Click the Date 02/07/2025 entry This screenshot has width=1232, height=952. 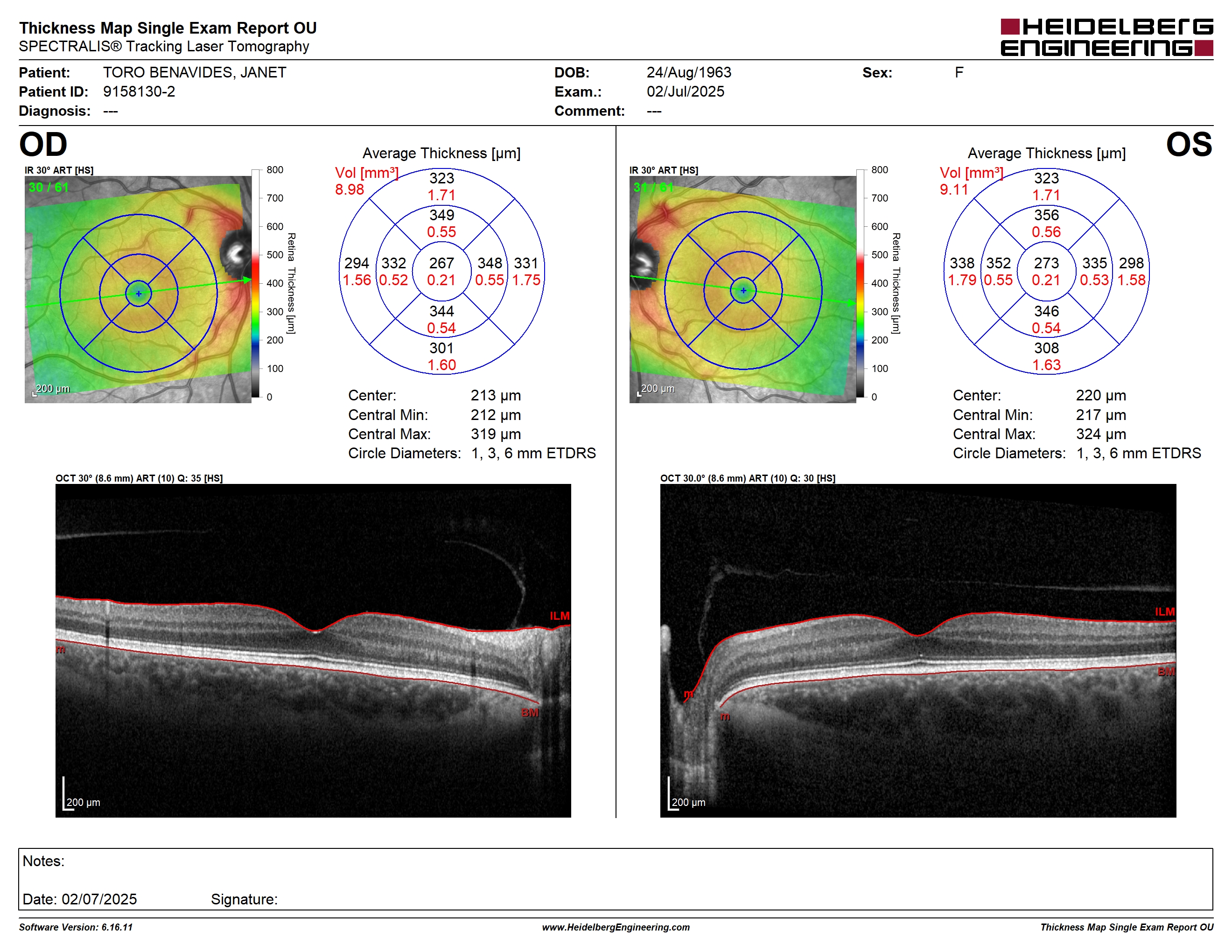(x=79, y=899)
